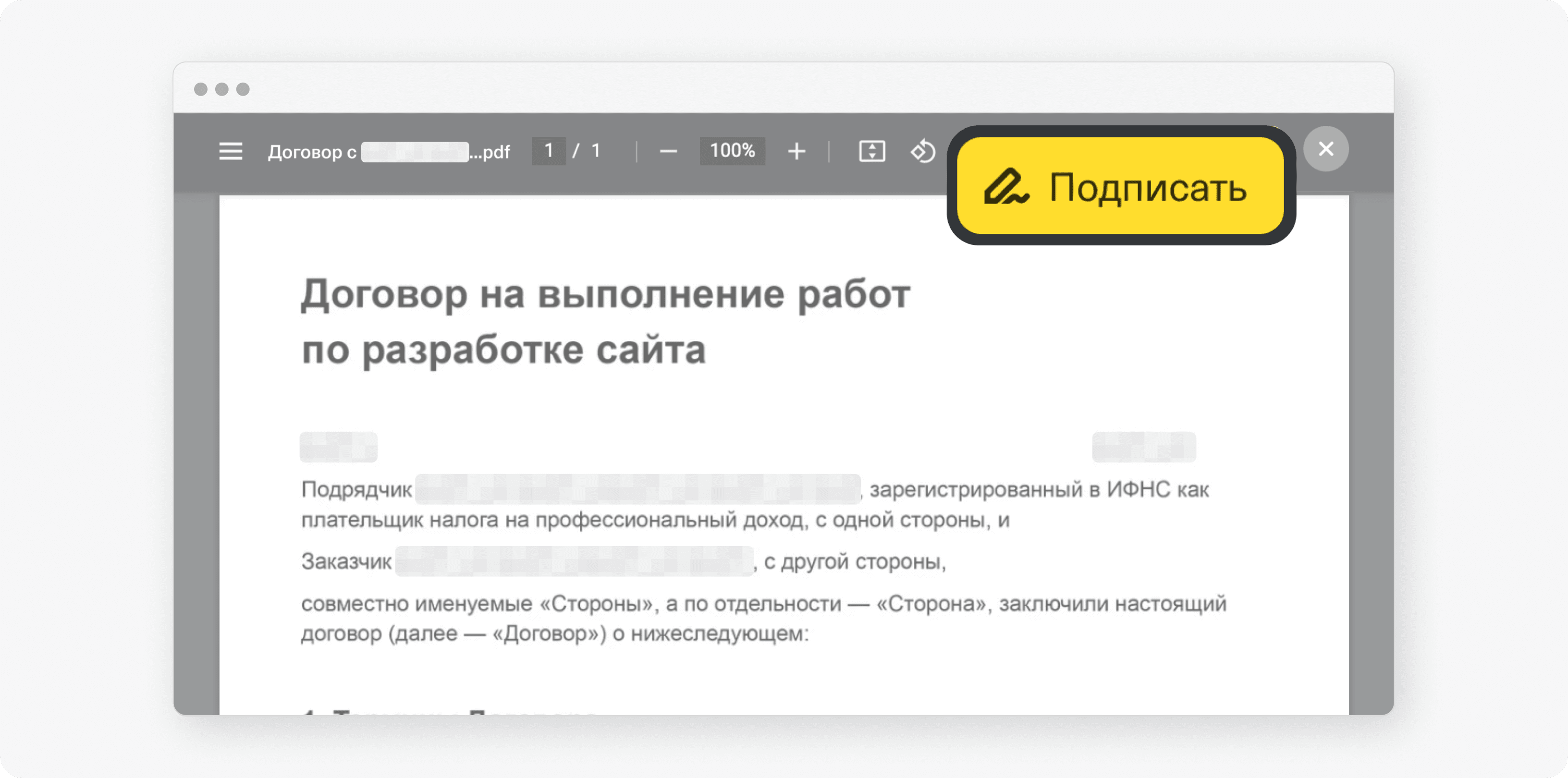Click the 100% zoom level field
Image resolution: width=1568 pixels, height=778 pixels.
pos(732,150)
